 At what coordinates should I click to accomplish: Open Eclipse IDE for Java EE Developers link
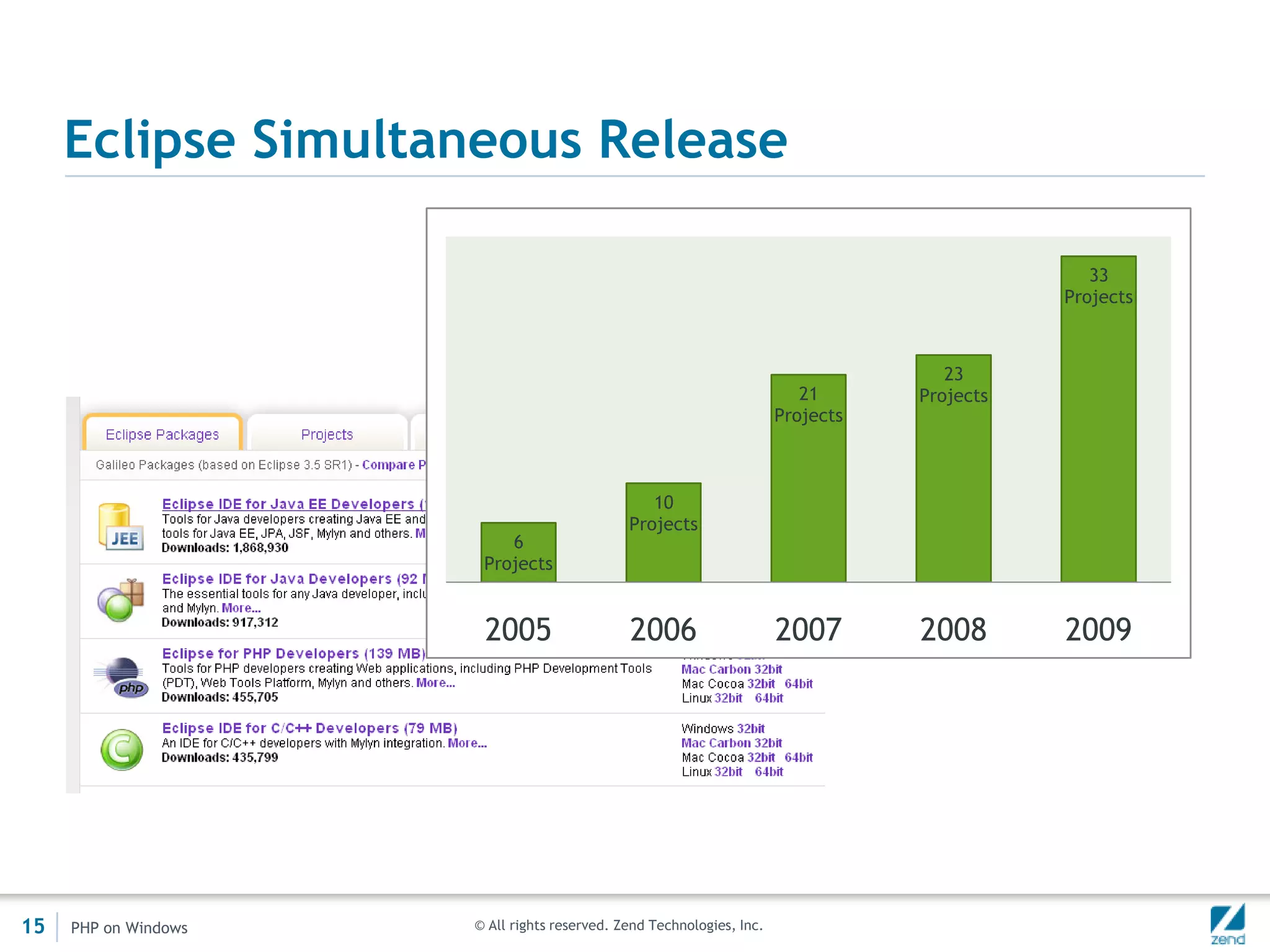(x=294, y=504)
